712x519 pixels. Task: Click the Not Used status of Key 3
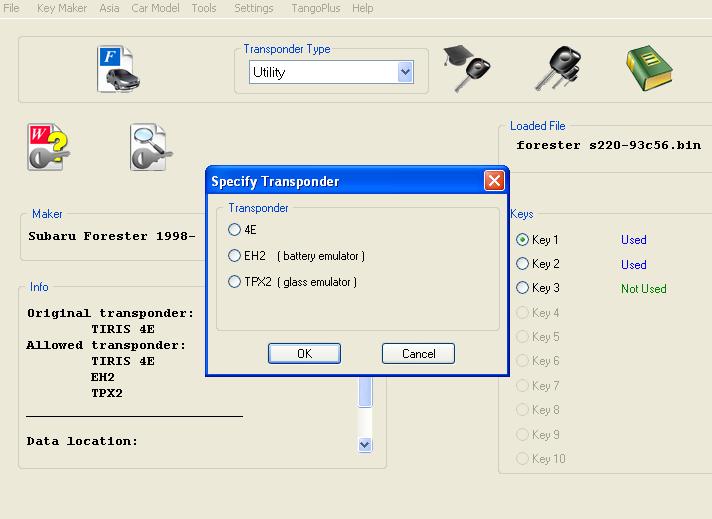point(643,288)
